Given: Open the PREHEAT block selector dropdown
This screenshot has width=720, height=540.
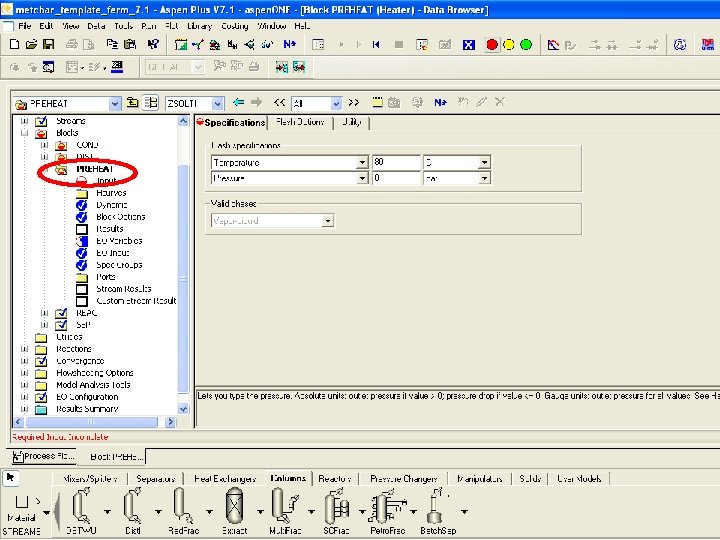Looking at the screenshot, I should pyautogui.click(x=116, y=103).
